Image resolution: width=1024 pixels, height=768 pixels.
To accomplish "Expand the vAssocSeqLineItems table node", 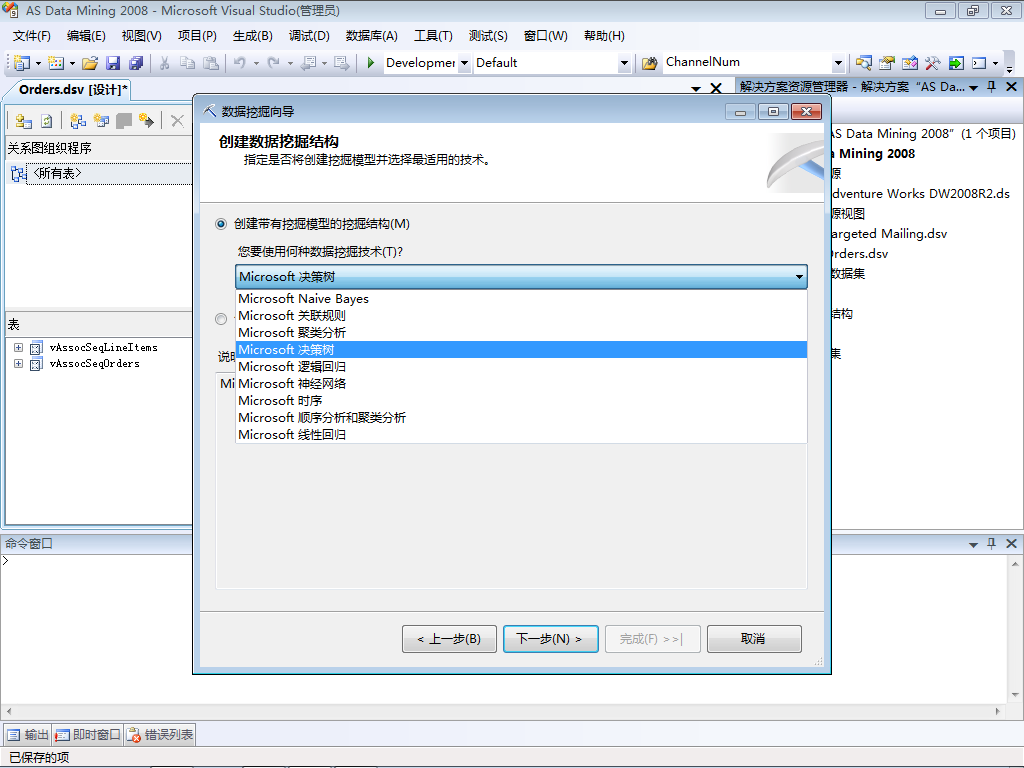I will point(18,347).
